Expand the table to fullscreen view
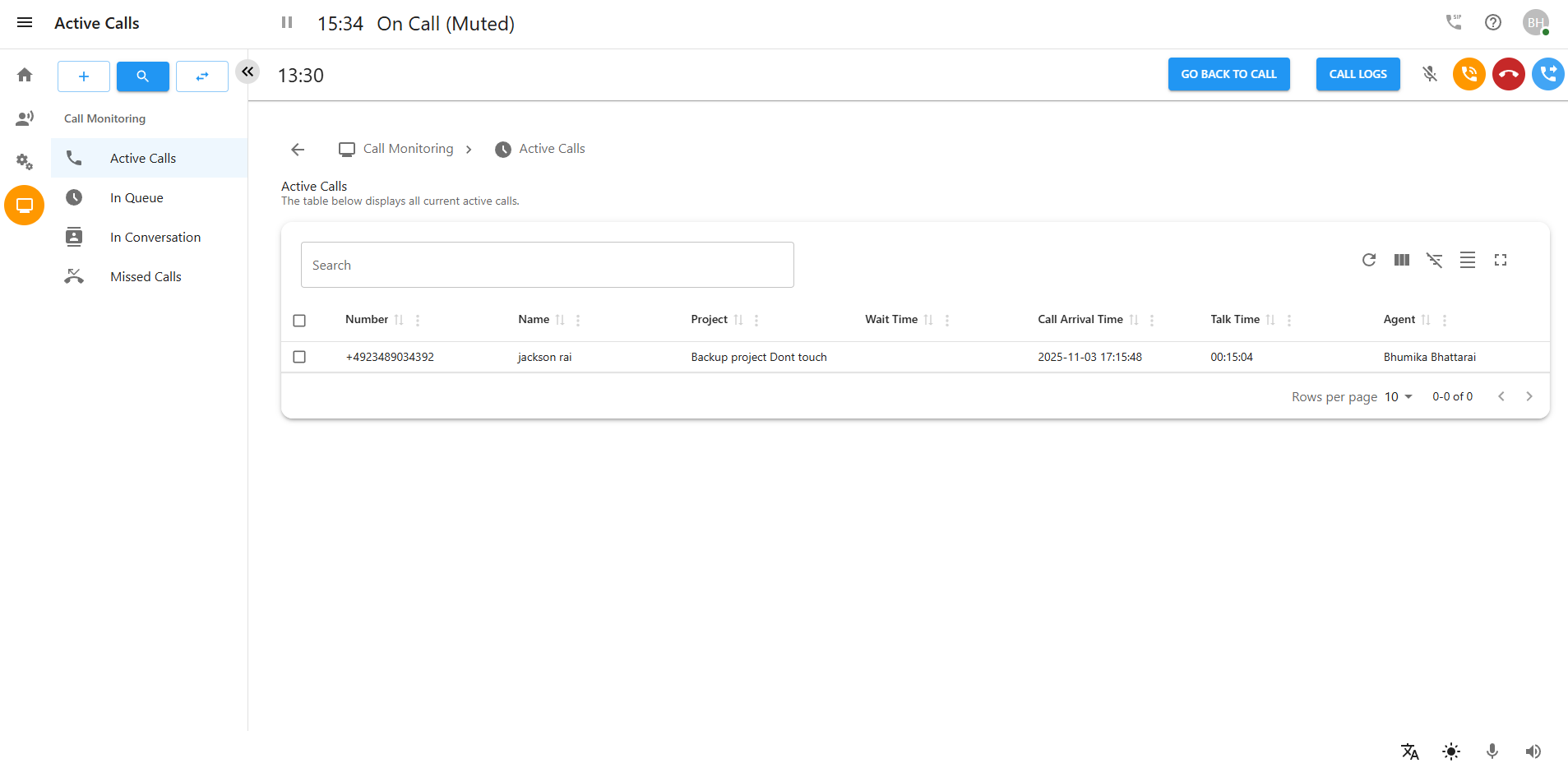The width and height of the screenshot is (1568, 763). (1500, 260)
